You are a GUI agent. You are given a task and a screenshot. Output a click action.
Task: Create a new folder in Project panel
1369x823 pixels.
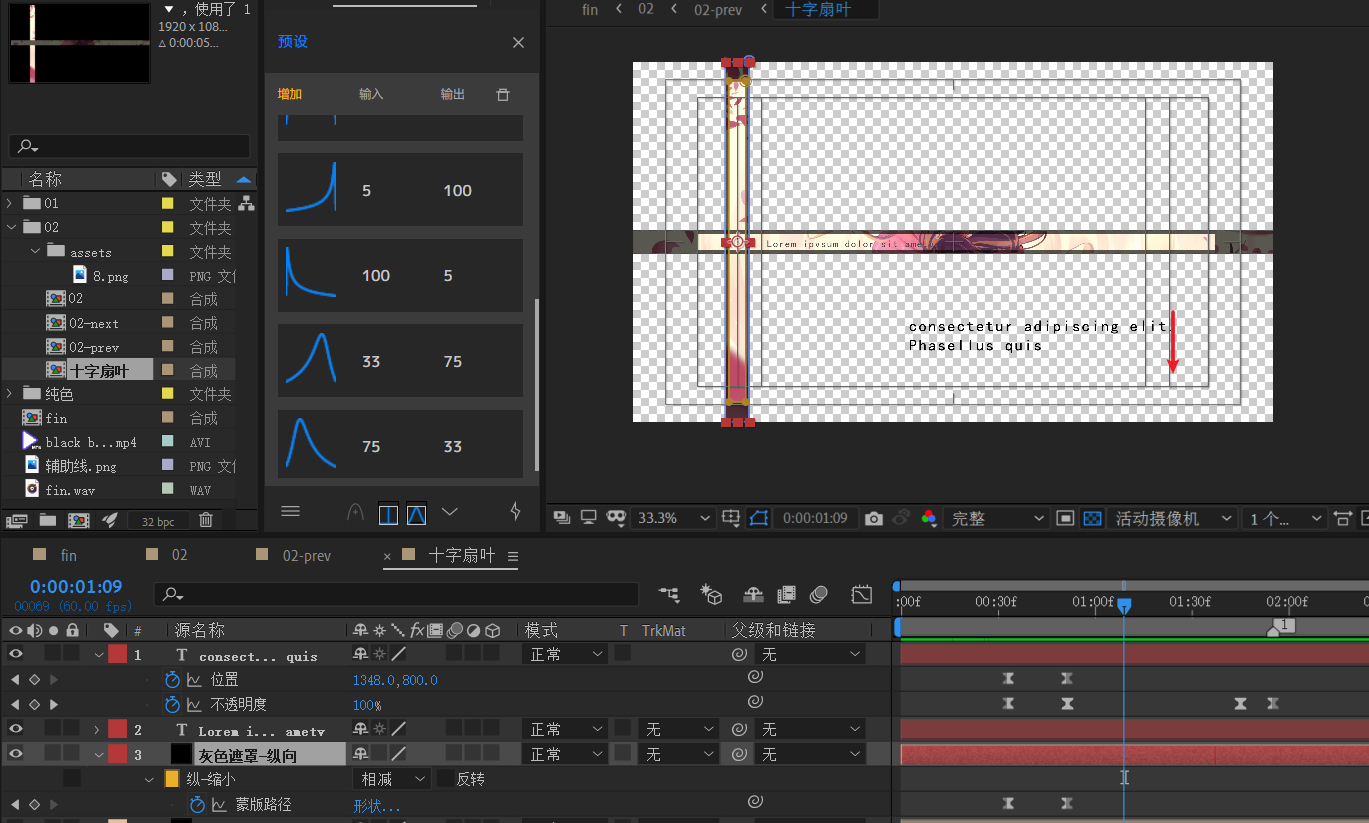point(47,520)
